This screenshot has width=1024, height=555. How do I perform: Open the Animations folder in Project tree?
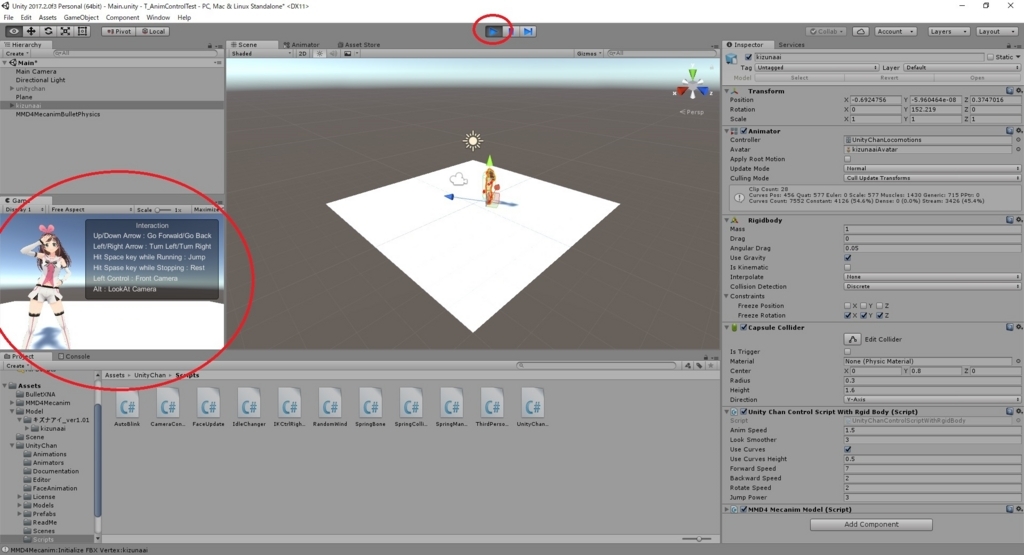[50, 454]
